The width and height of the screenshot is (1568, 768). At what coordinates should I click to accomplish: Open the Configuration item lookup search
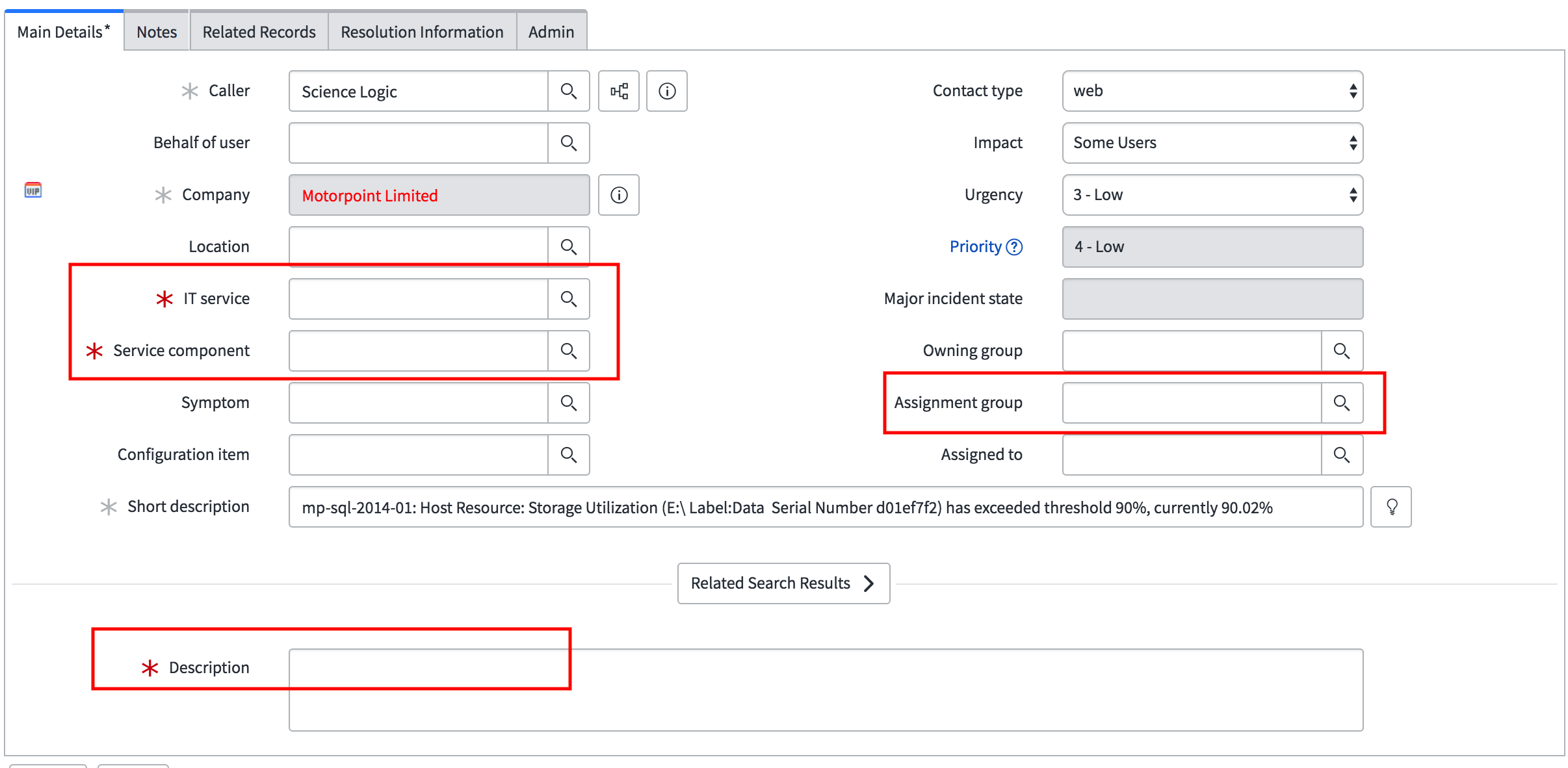tap(569, 455)
